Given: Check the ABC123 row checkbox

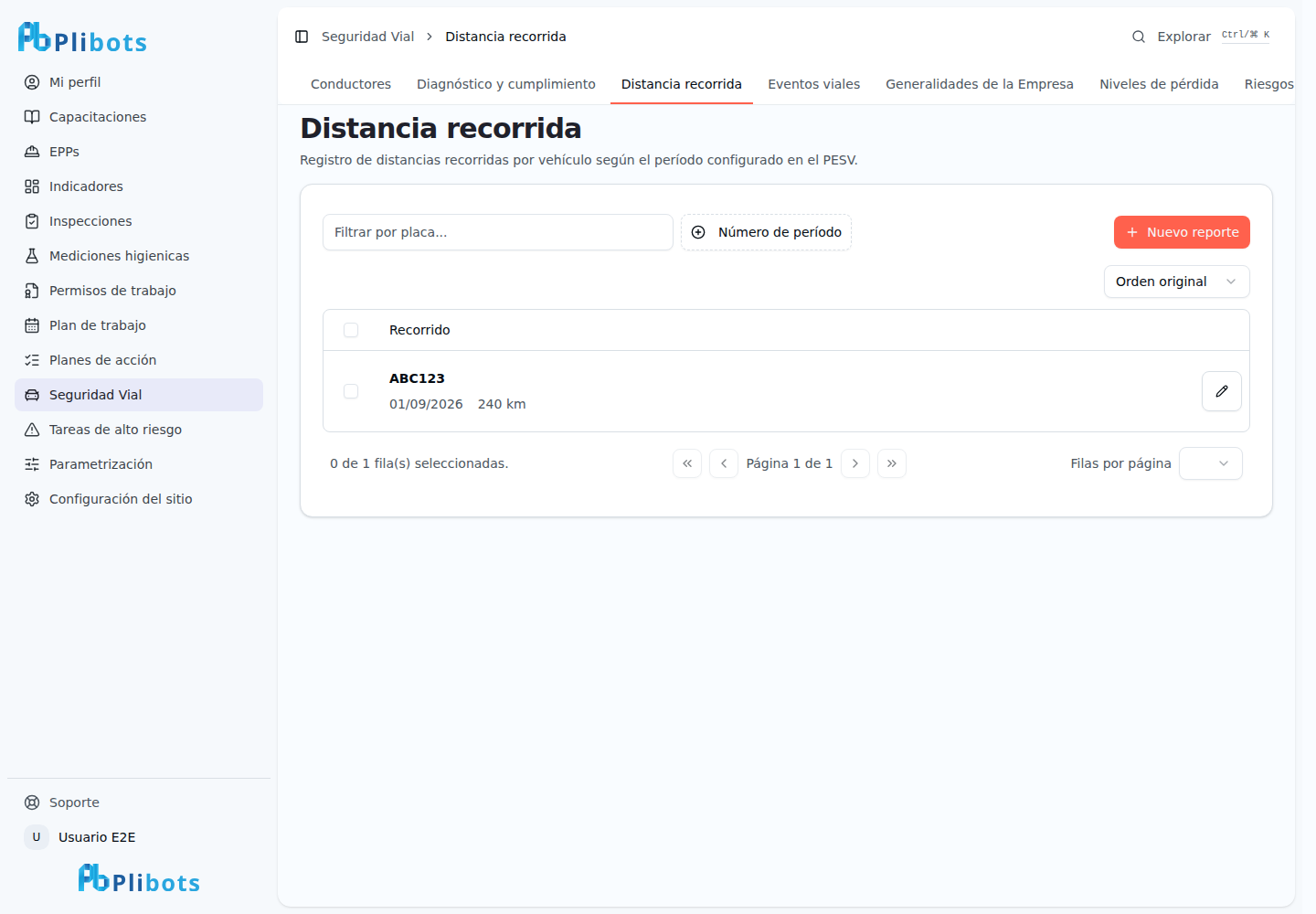Looking at the screenshot, I should coord(351,391).
